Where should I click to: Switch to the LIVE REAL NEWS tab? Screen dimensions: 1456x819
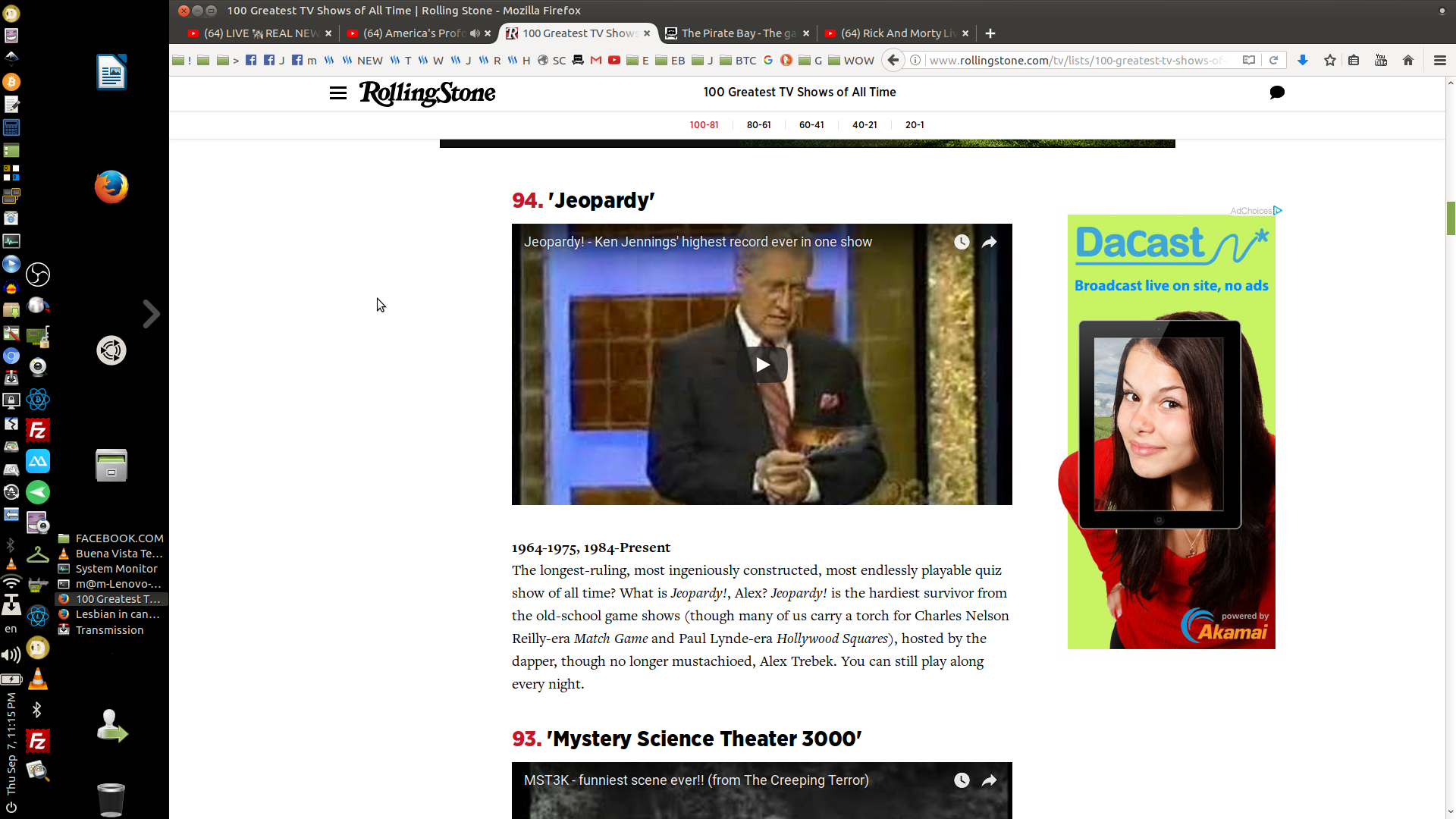259,33
